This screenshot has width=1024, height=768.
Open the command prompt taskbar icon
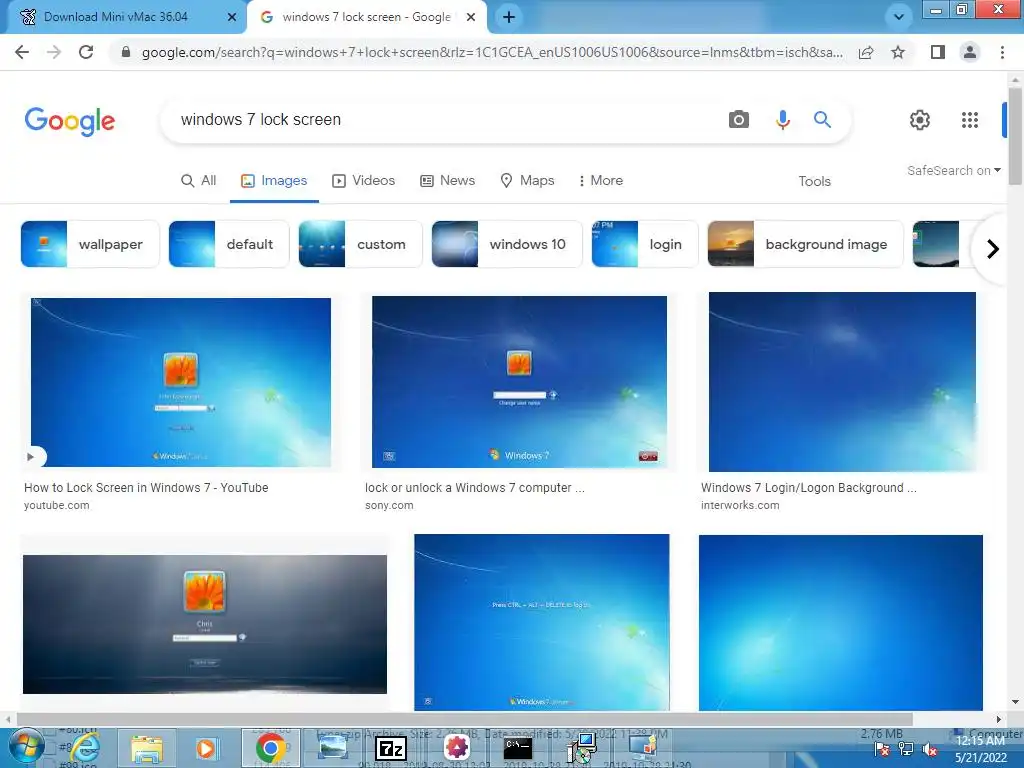[x=517, y=748]
